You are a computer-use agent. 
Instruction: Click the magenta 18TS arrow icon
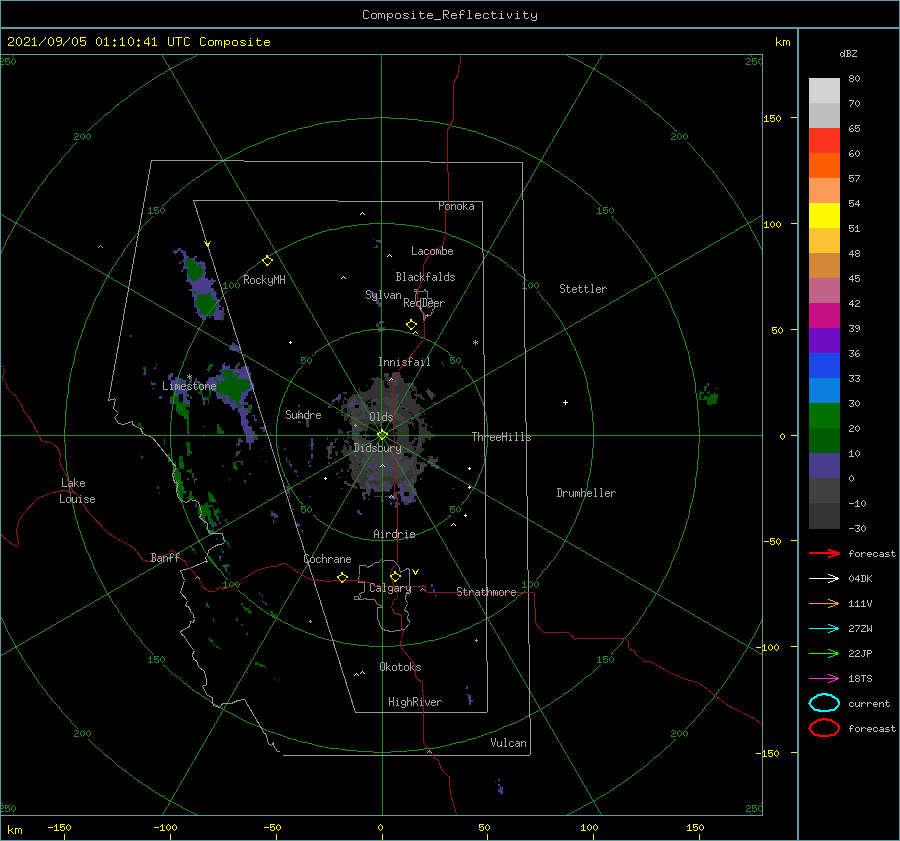[824, 679]
